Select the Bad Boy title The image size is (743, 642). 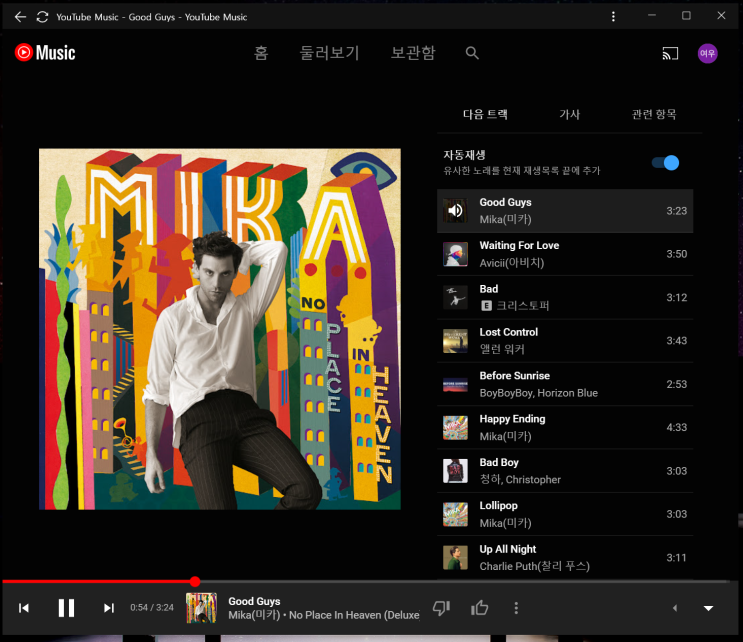click(x=499, y=462)
